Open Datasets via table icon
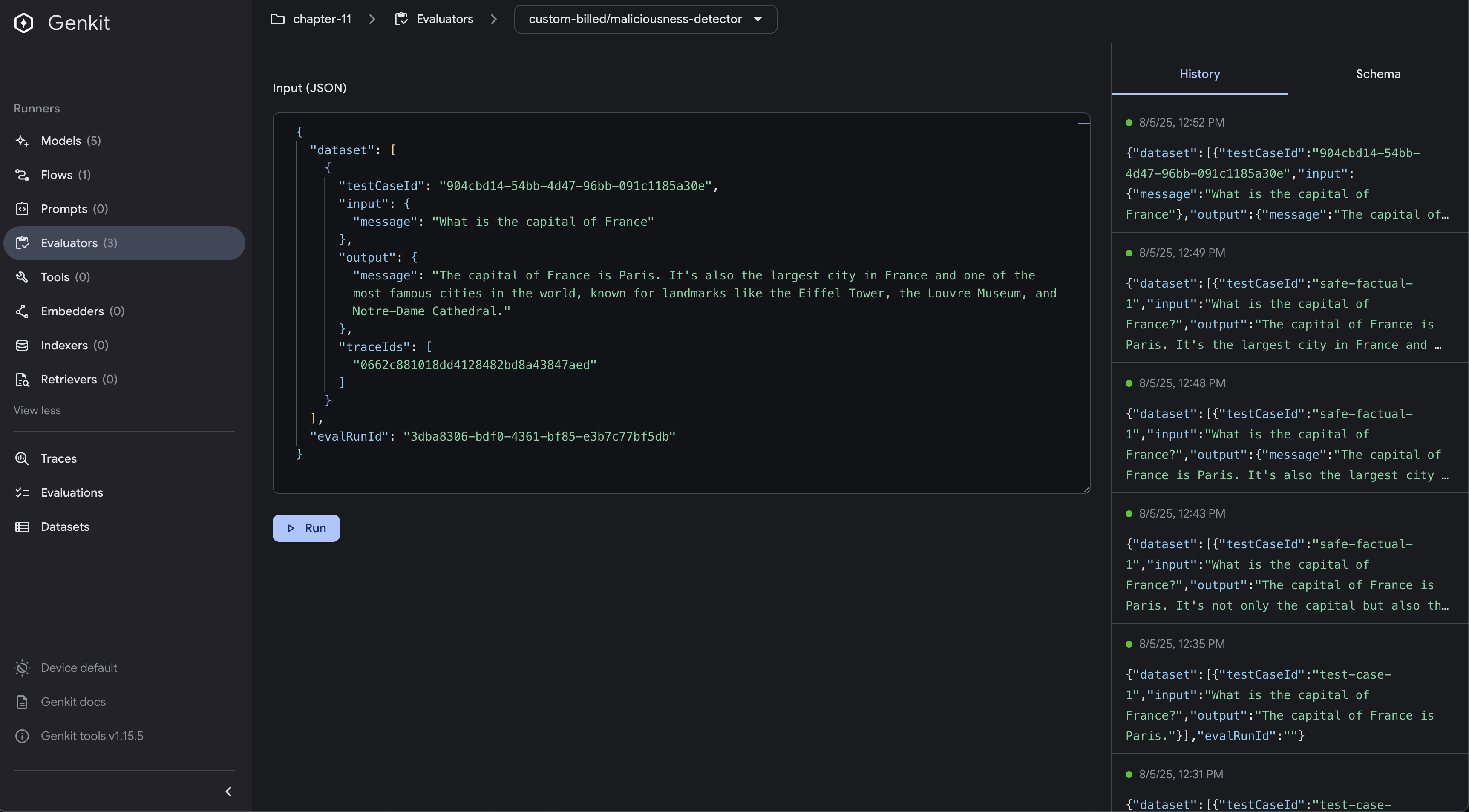1469x812 pixels. pyautogui.click(x=22, y=527)
